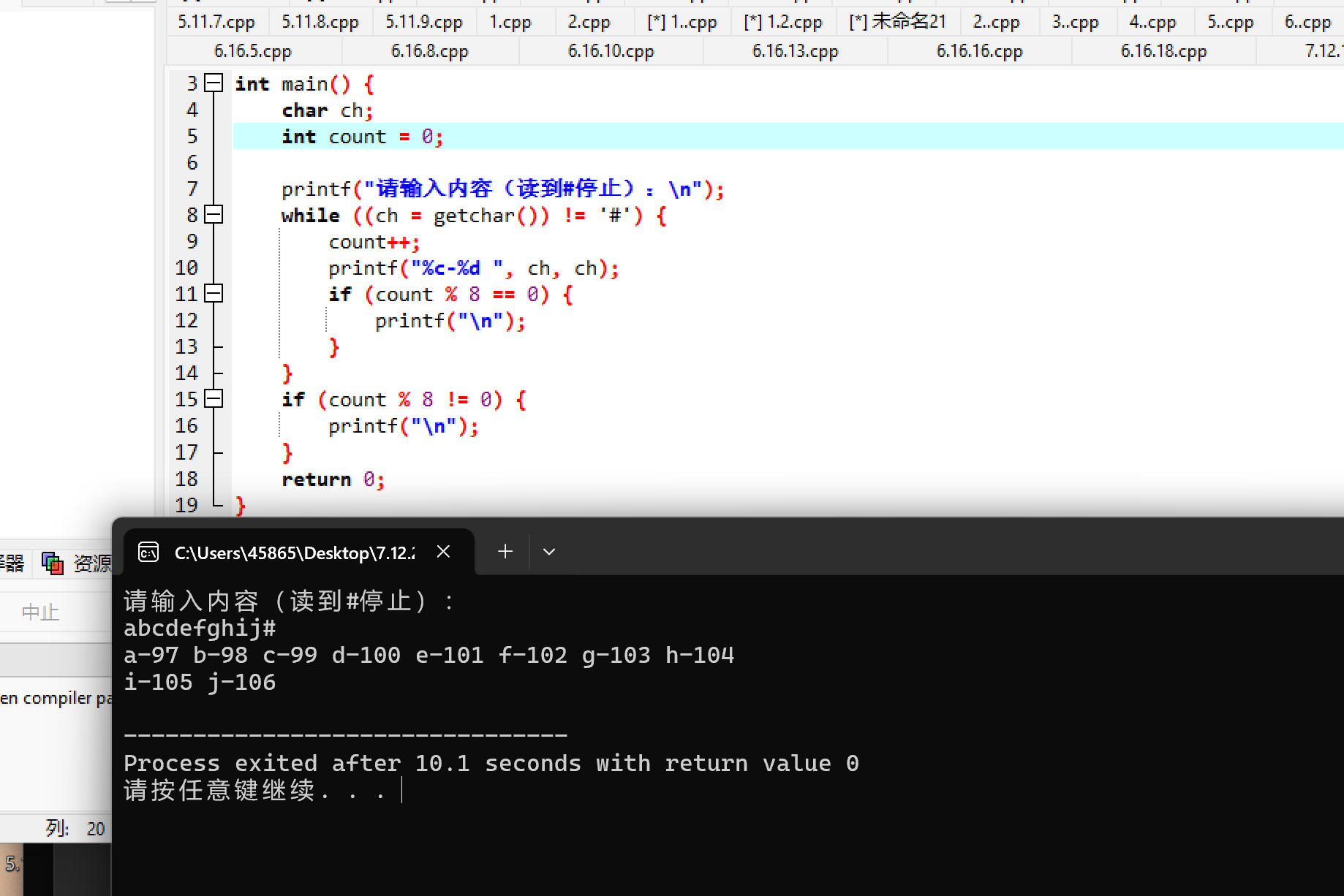Open the 6.16.16.cpp tab
The width and height of the screenshot is (1344, 896).
click(x=980, y=51)
